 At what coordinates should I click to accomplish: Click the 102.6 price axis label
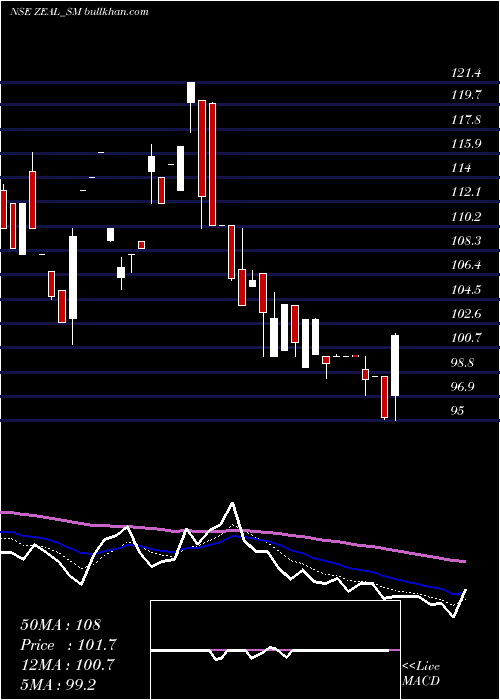tap(466, 314)
